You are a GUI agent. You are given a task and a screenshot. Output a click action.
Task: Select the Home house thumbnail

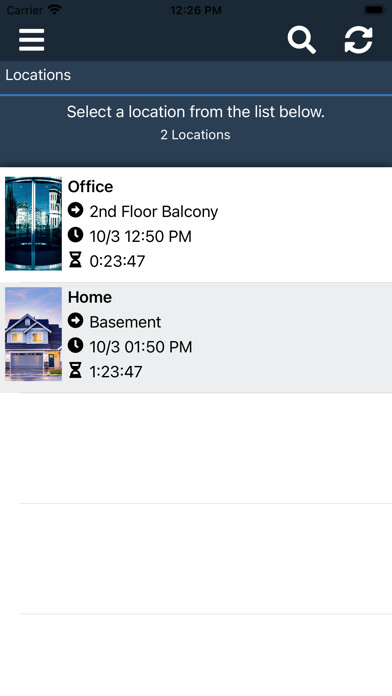[x=33, y=334]
